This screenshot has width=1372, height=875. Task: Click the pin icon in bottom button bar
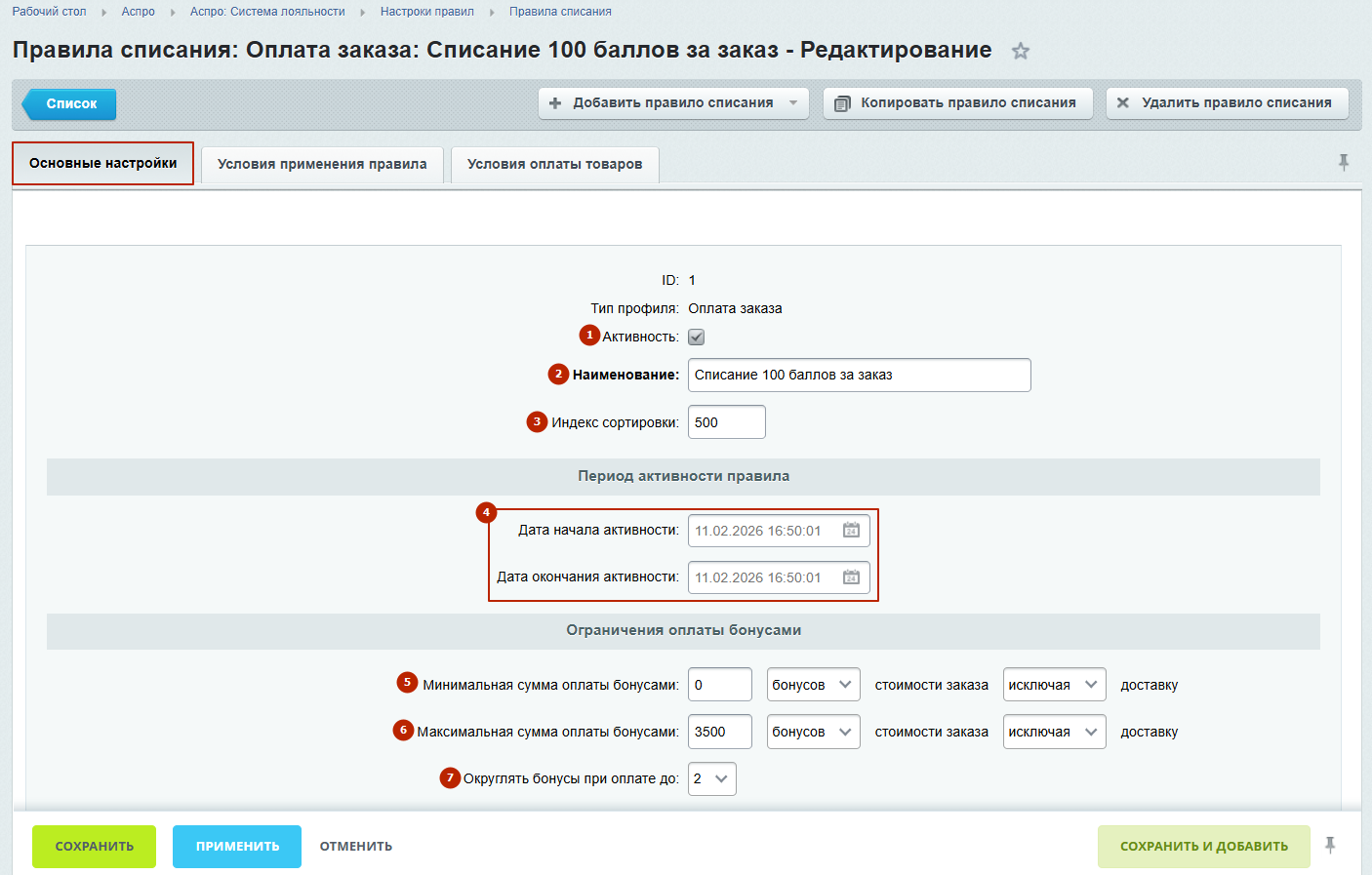(1330, 846)
